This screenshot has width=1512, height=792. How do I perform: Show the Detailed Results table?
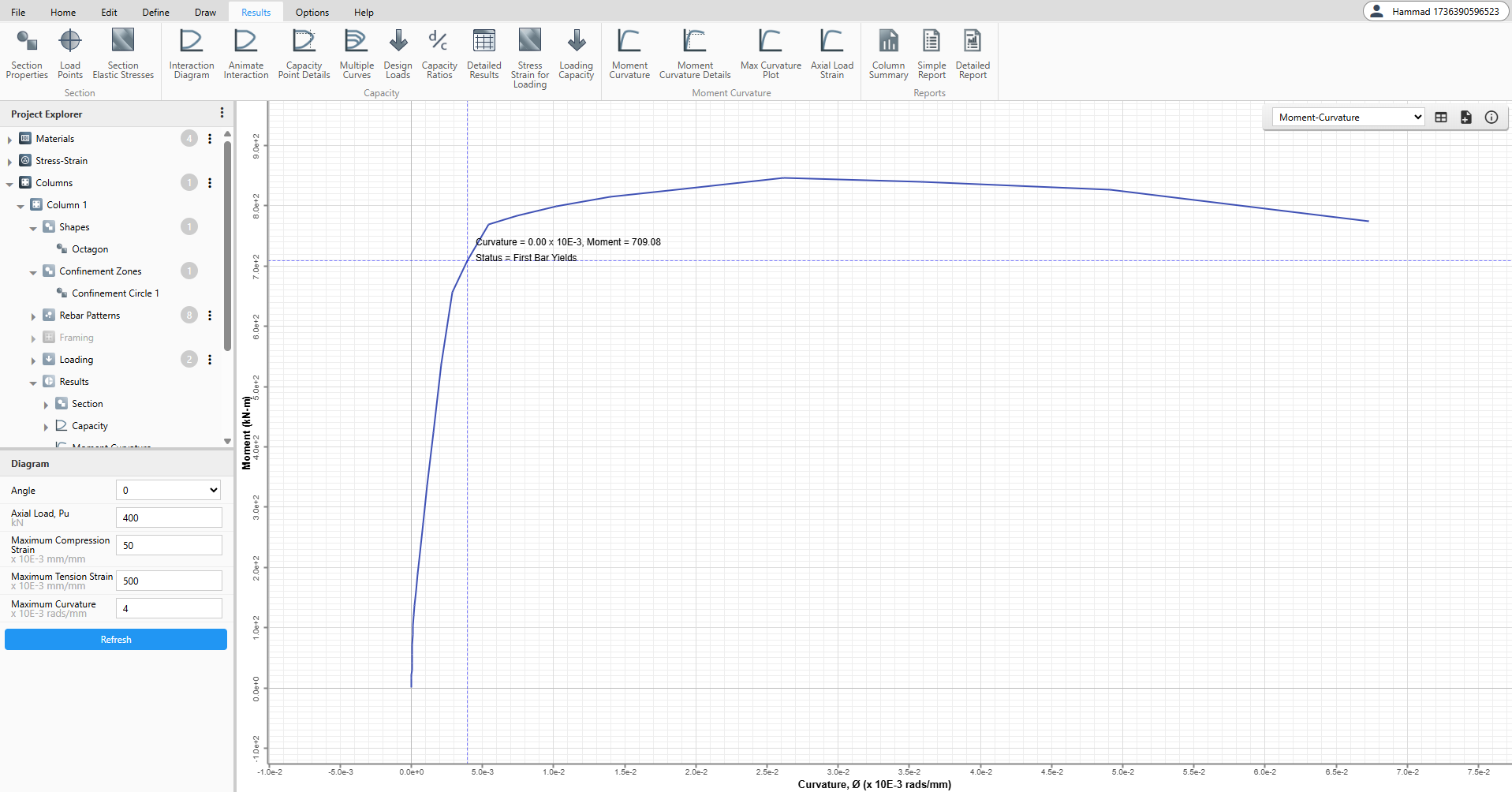pos(483,54)
